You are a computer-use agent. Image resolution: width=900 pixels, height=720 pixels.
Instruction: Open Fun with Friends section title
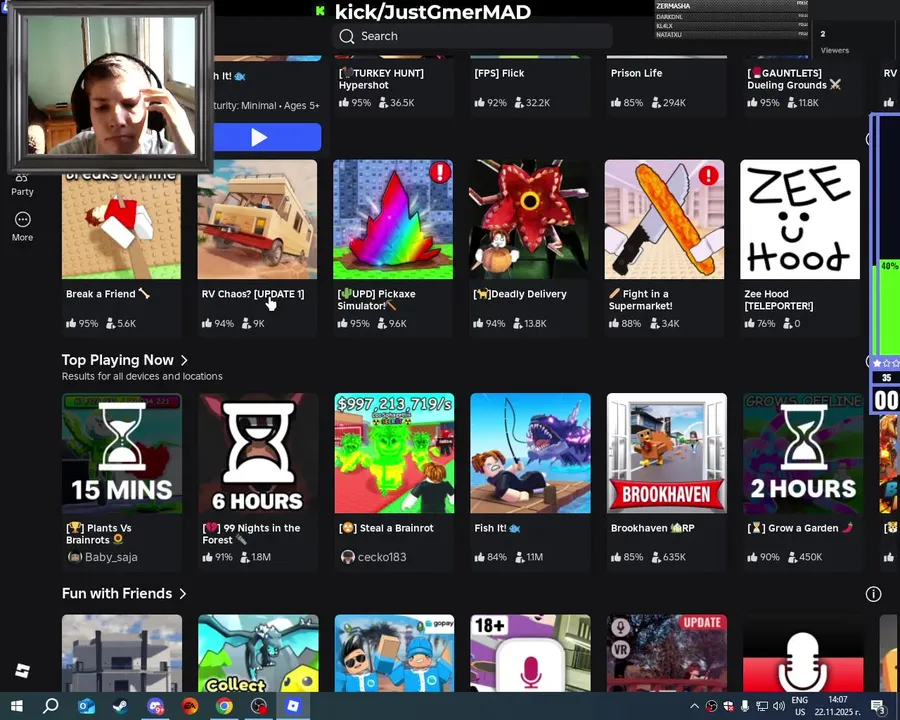click(x=117, y=594)
